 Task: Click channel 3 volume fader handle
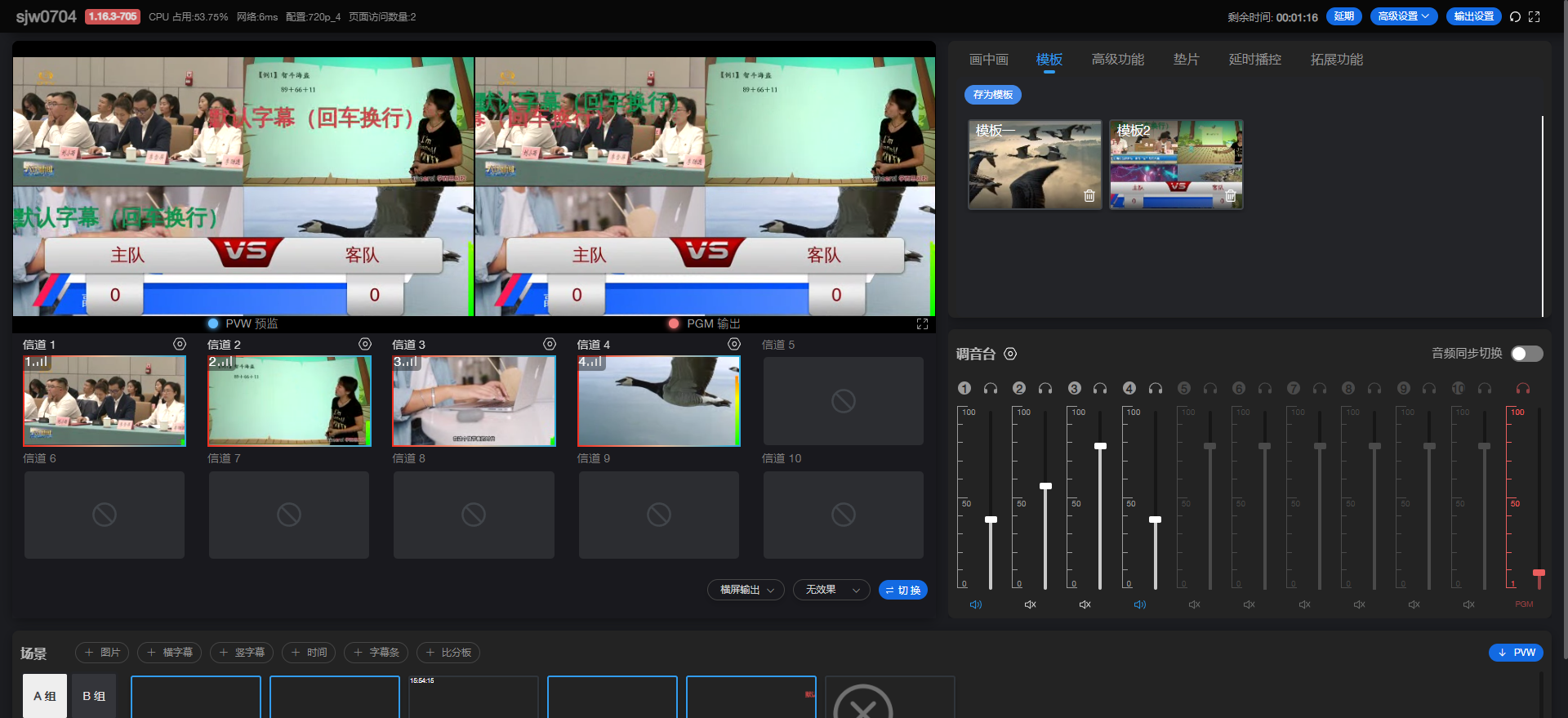point(1100,446)
